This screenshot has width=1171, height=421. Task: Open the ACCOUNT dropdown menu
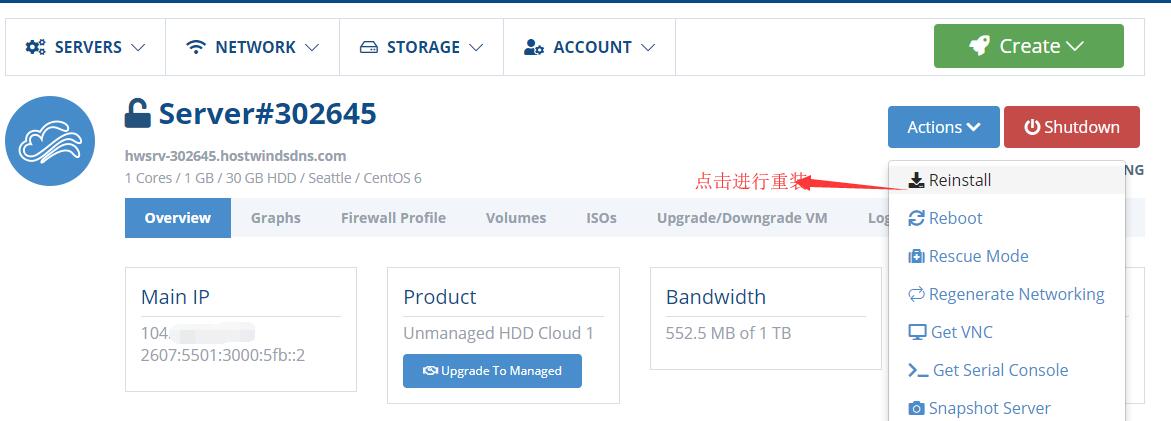590,47
